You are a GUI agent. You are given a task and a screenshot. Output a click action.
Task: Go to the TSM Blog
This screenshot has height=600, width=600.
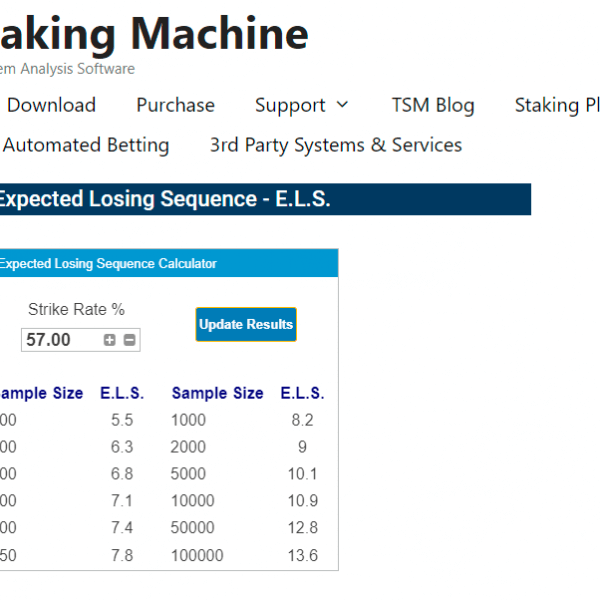coord(433,105)
